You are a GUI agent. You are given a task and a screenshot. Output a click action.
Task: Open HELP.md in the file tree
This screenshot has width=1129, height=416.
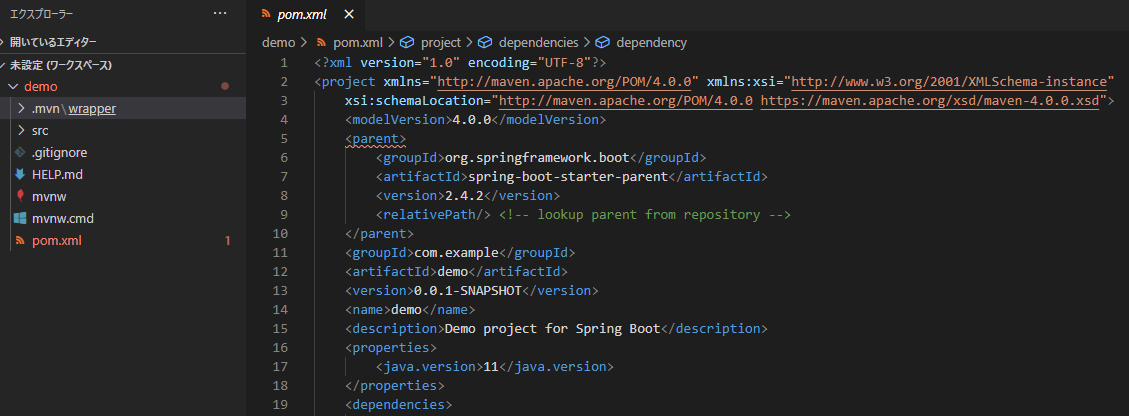click(55, 175)
